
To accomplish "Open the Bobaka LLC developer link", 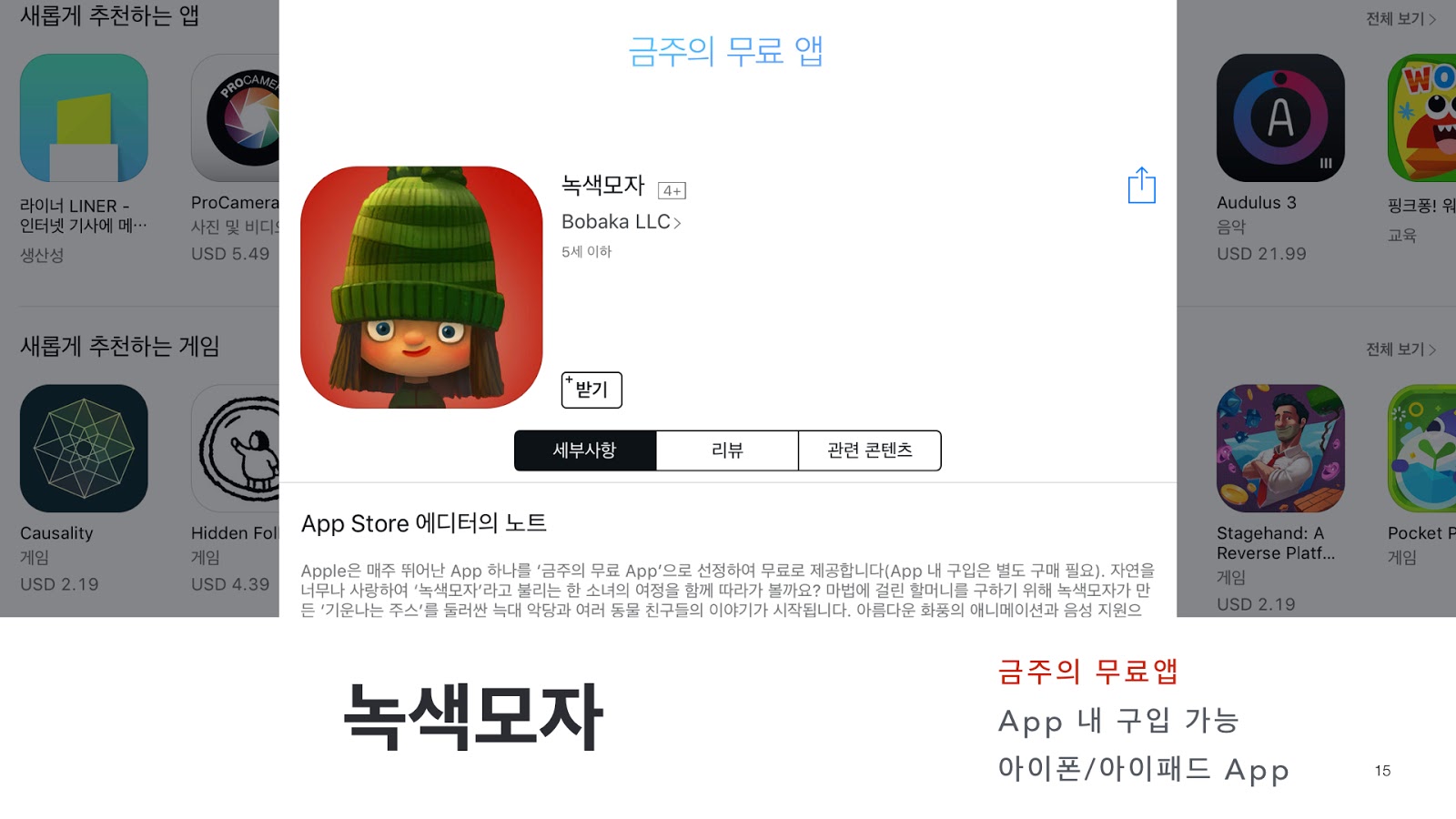I will tap(621, 222).
